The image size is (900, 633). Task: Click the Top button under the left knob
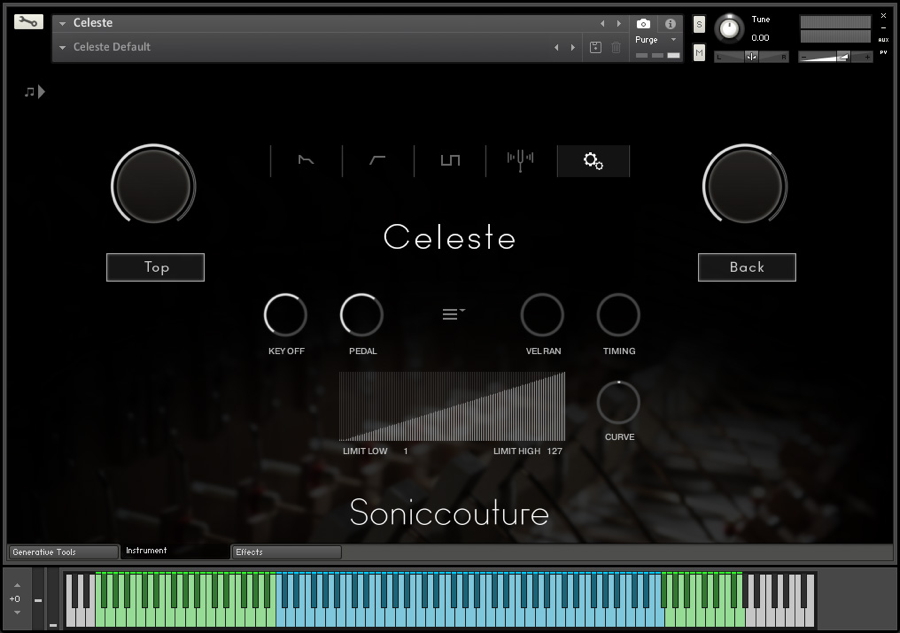click(155, 267)
